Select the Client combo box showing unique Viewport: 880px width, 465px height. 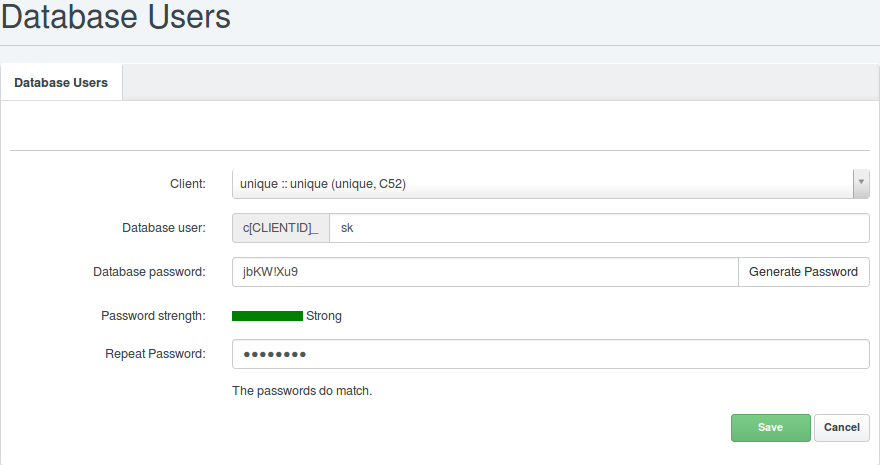click(x=551, y=184)
